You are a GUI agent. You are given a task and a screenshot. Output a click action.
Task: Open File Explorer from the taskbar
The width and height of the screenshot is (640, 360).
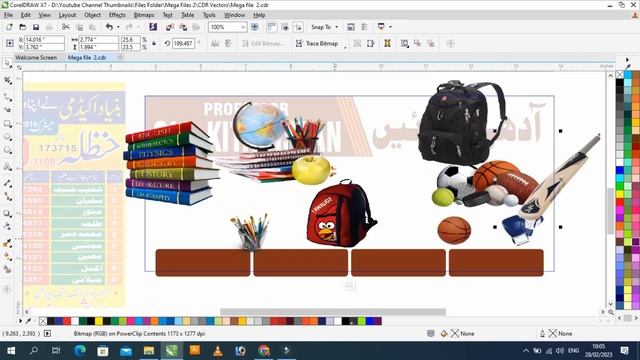(x=149, y=351)
